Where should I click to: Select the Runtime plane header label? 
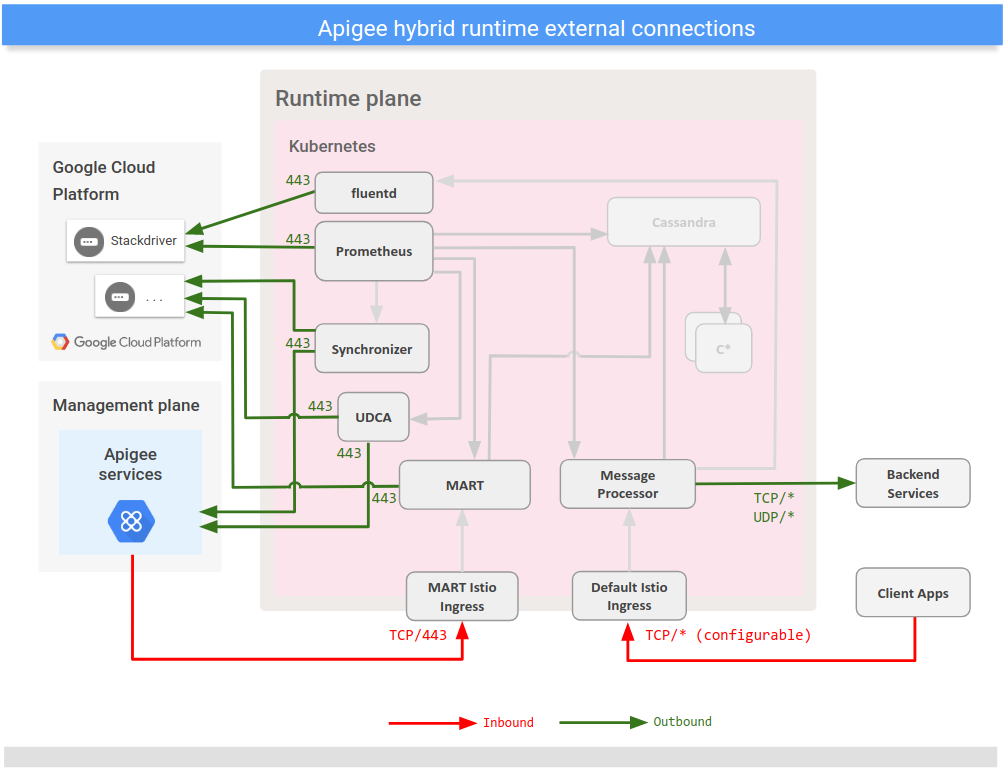pos(348,98)
